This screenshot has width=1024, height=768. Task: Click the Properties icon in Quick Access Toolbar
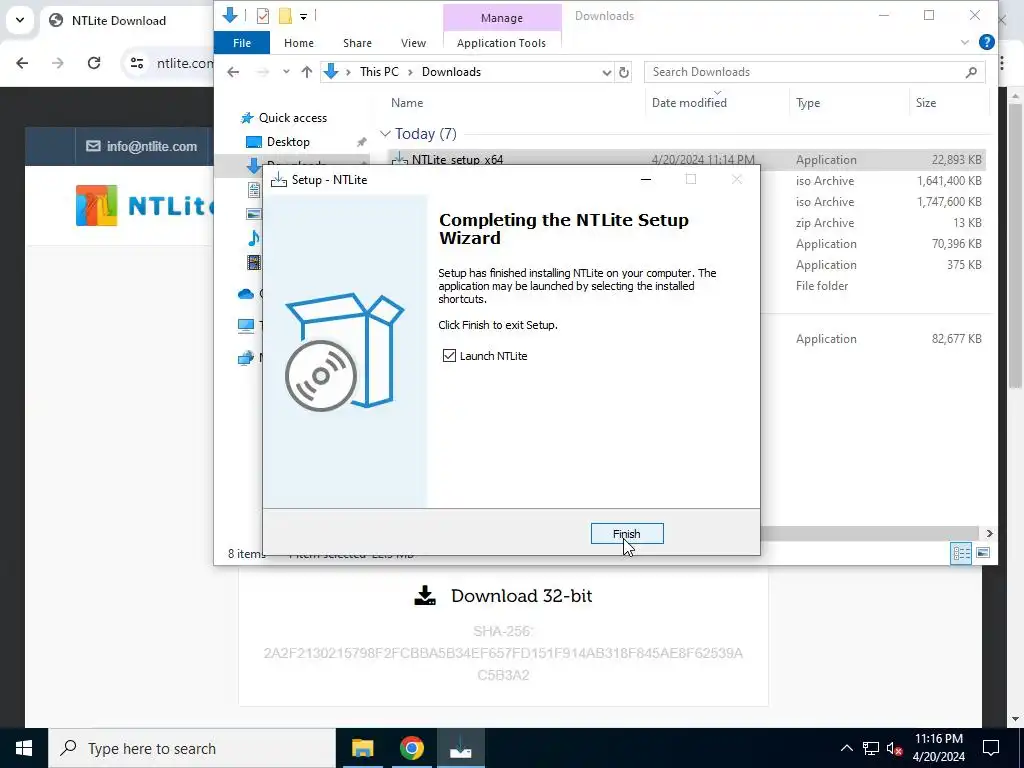click(x=263, y=16)
